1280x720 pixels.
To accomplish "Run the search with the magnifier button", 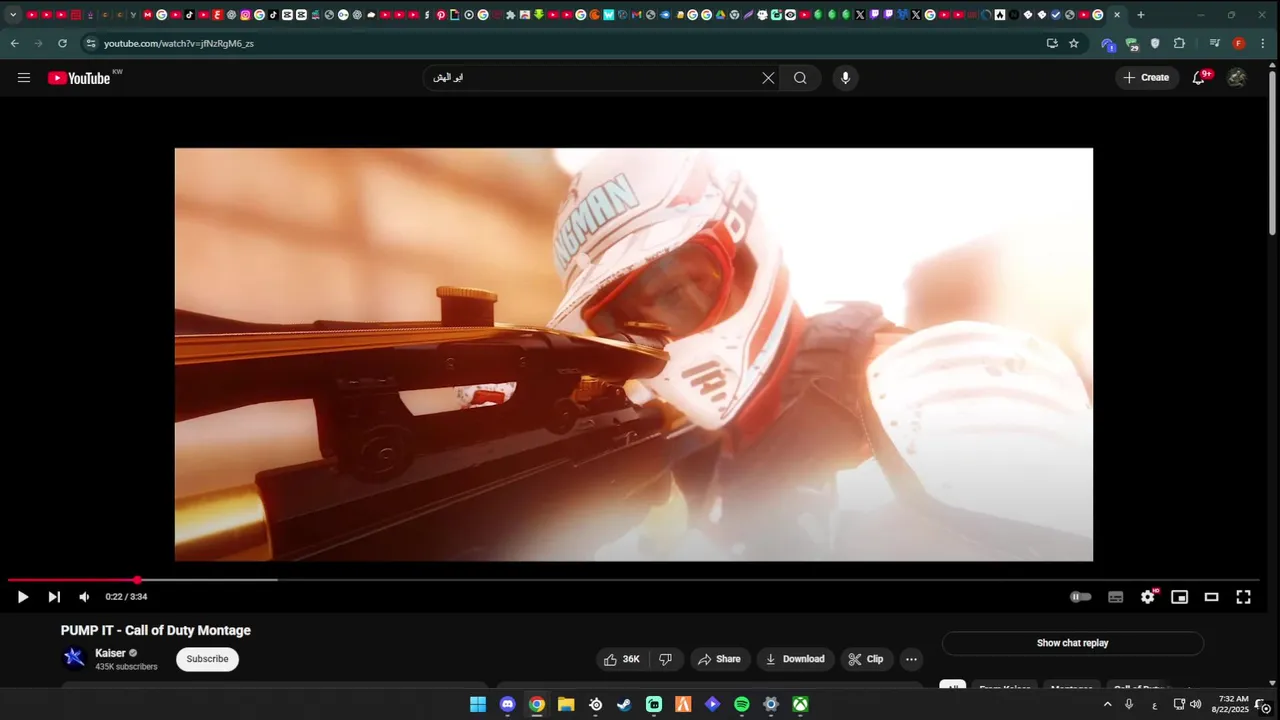I will (x=800, y=78).
